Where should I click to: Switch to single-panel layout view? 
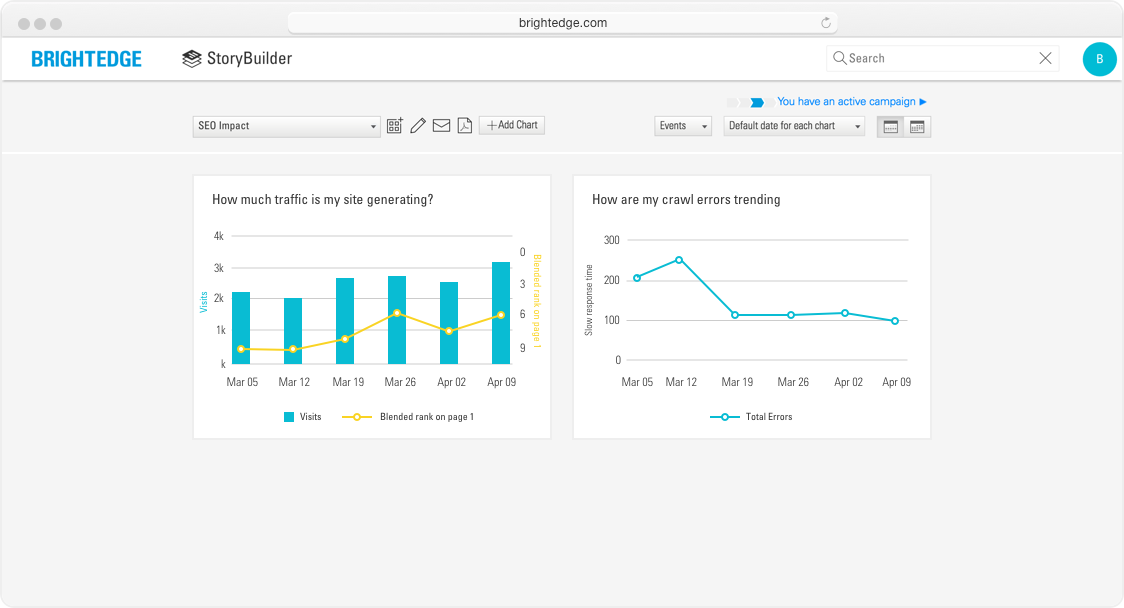[890, 127]
